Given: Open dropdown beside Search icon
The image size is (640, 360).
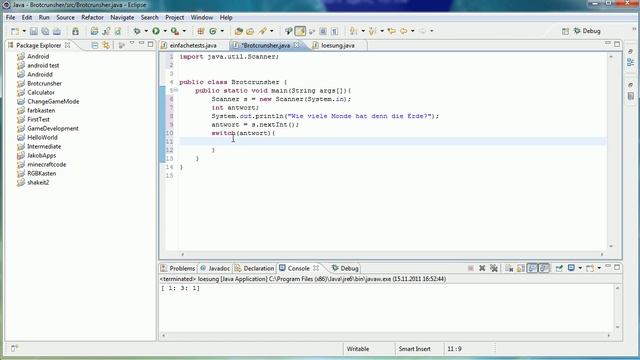Looking at the screenshot, I should pos(271,31).
